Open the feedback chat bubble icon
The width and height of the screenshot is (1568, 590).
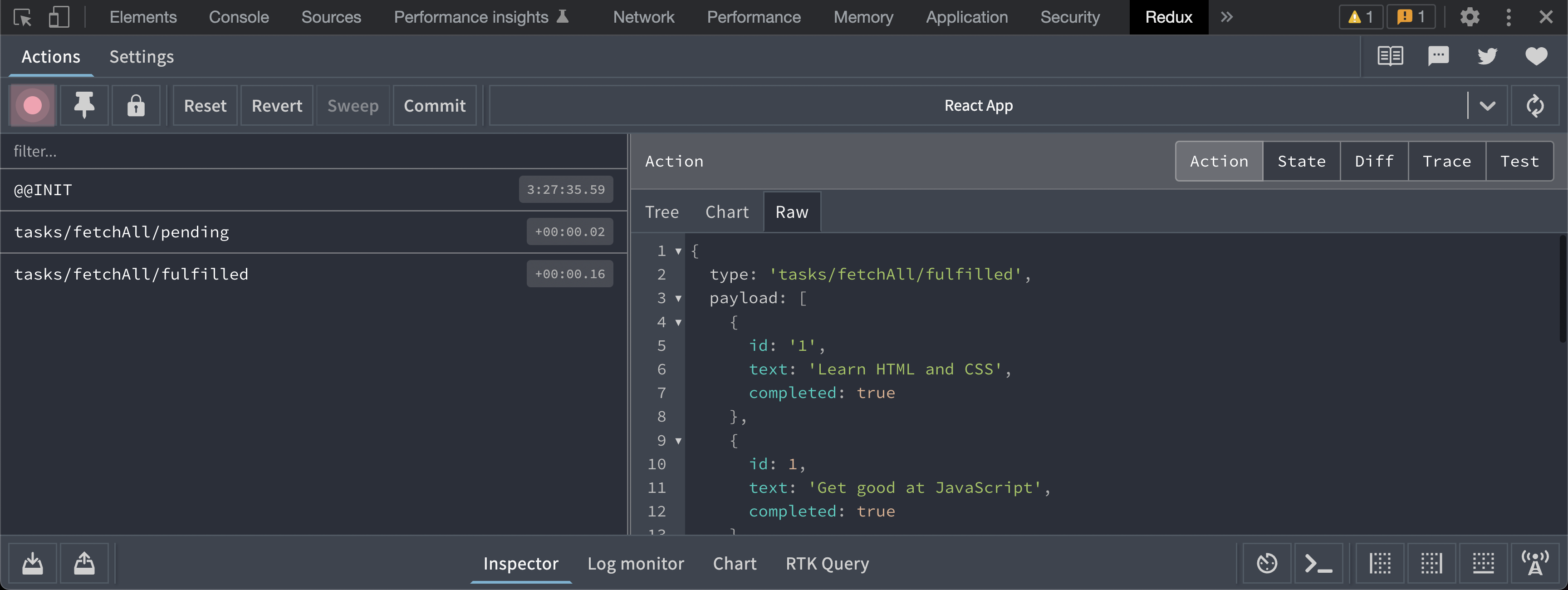tap(1438, 56)
